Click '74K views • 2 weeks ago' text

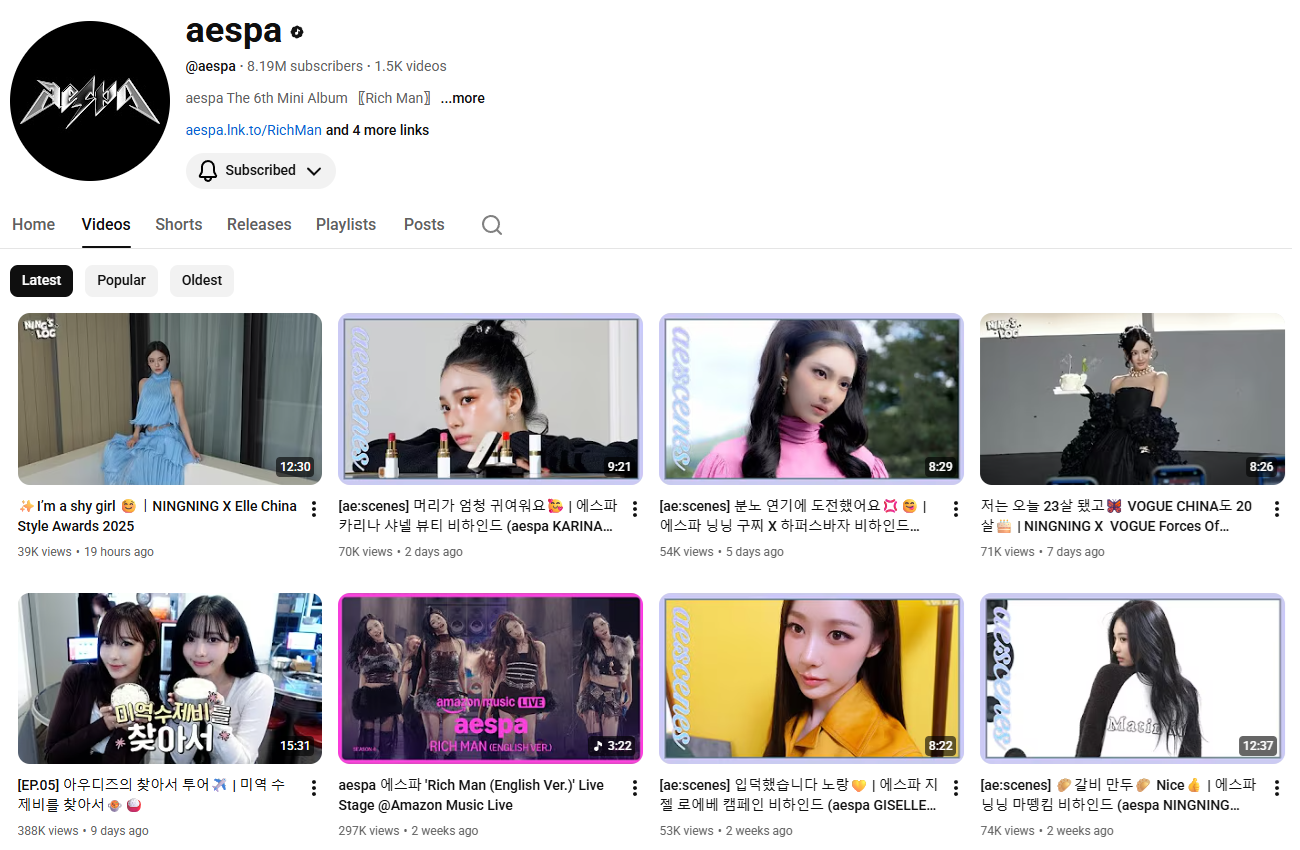point(1047,831)
